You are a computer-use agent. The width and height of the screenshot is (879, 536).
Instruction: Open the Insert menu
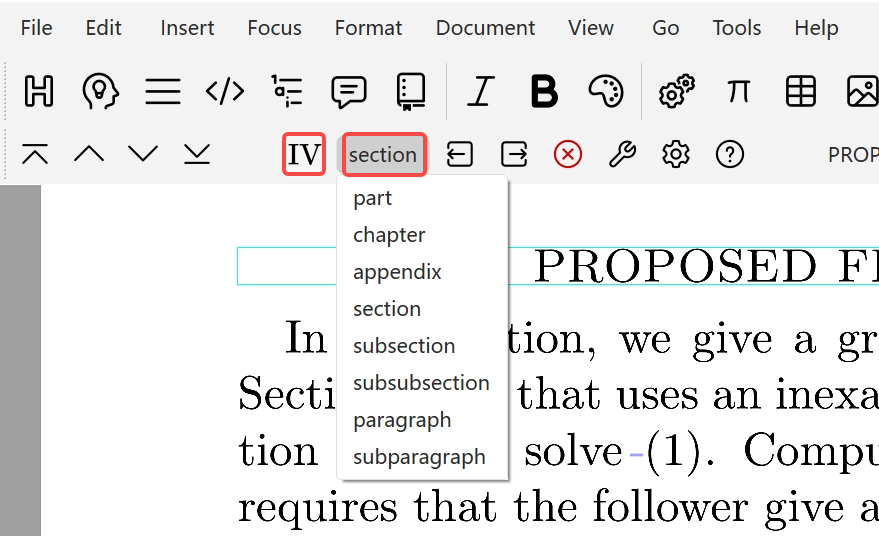[187, 28]
